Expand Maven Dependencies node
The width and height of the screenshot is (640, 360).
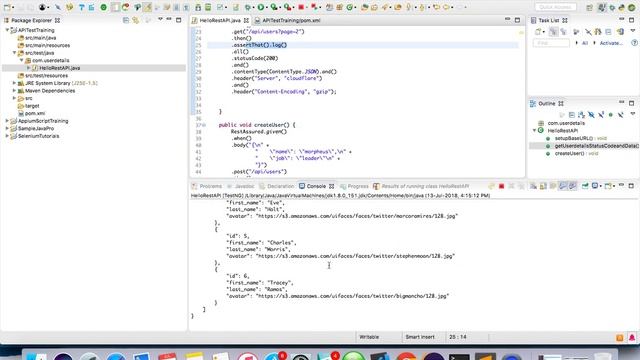pyautogui.click(x=14, y=91)
